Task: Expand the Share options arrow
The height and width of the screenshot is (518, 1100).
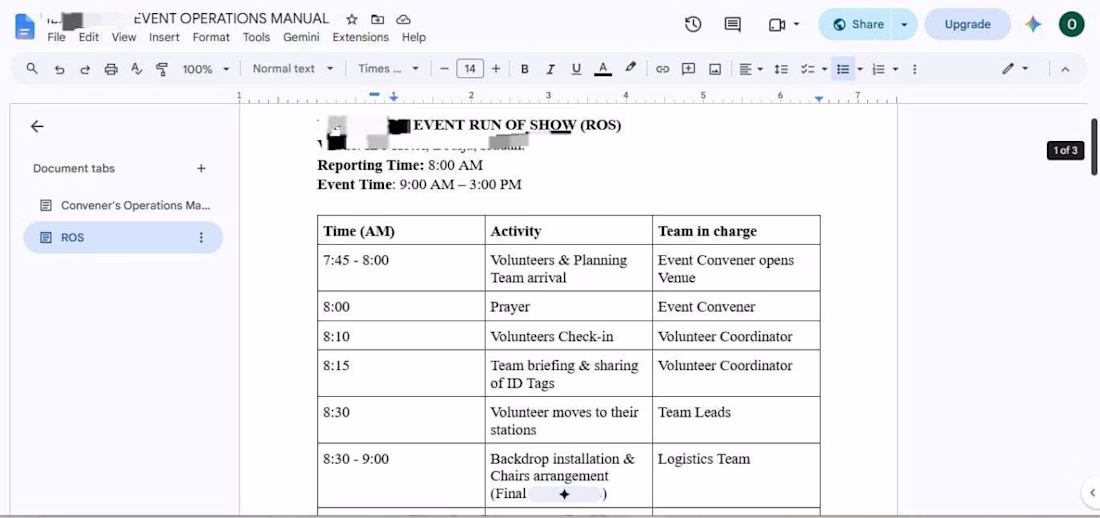Action: pyautogui.click(x=904, y=25)
